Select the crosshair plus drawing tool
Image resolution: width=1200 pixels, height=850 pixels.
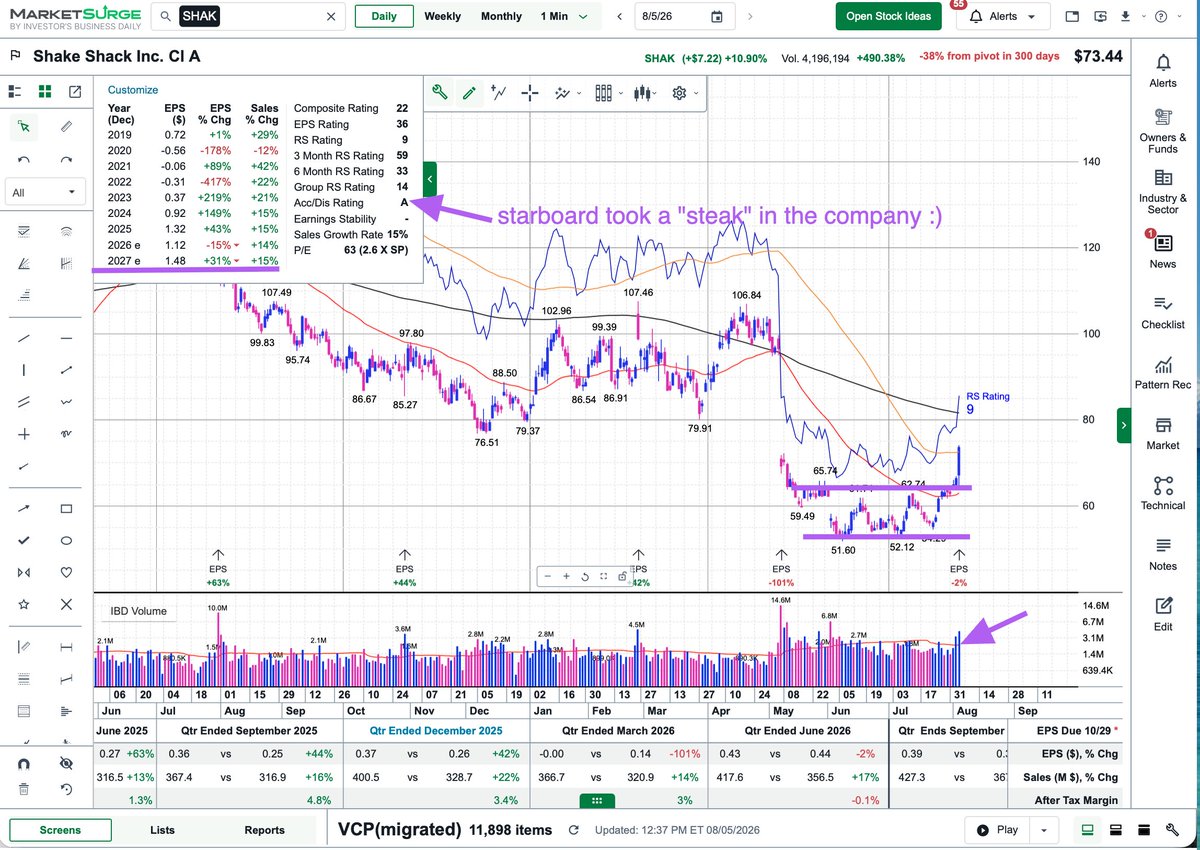24,434
